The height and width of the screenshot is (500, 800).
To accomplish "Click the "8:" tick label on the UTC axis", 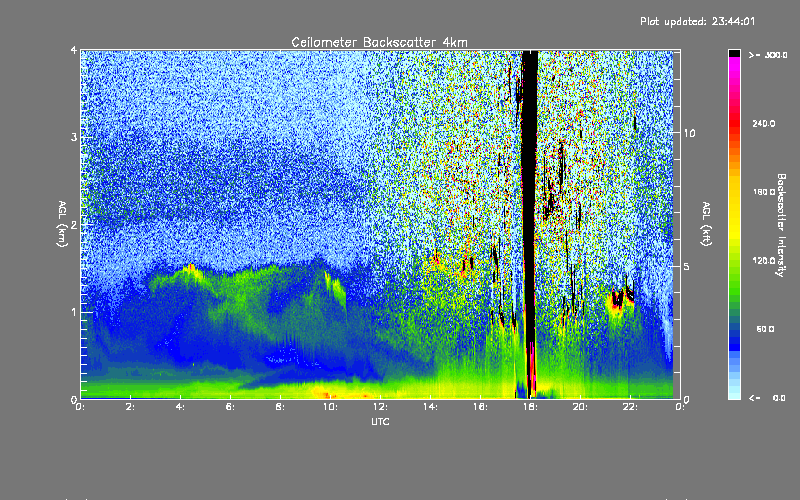I will coord(280,407).
